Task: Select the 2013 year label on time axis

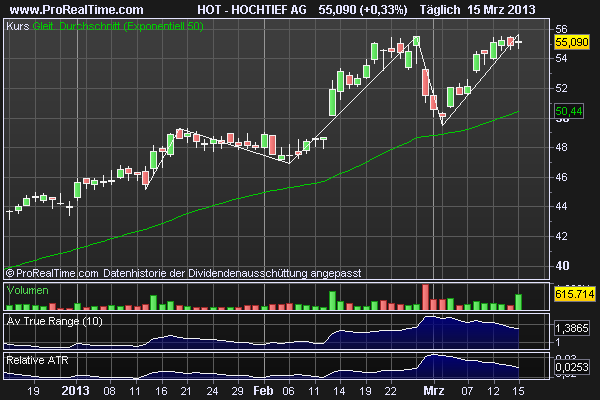Action: click(75, 391)
